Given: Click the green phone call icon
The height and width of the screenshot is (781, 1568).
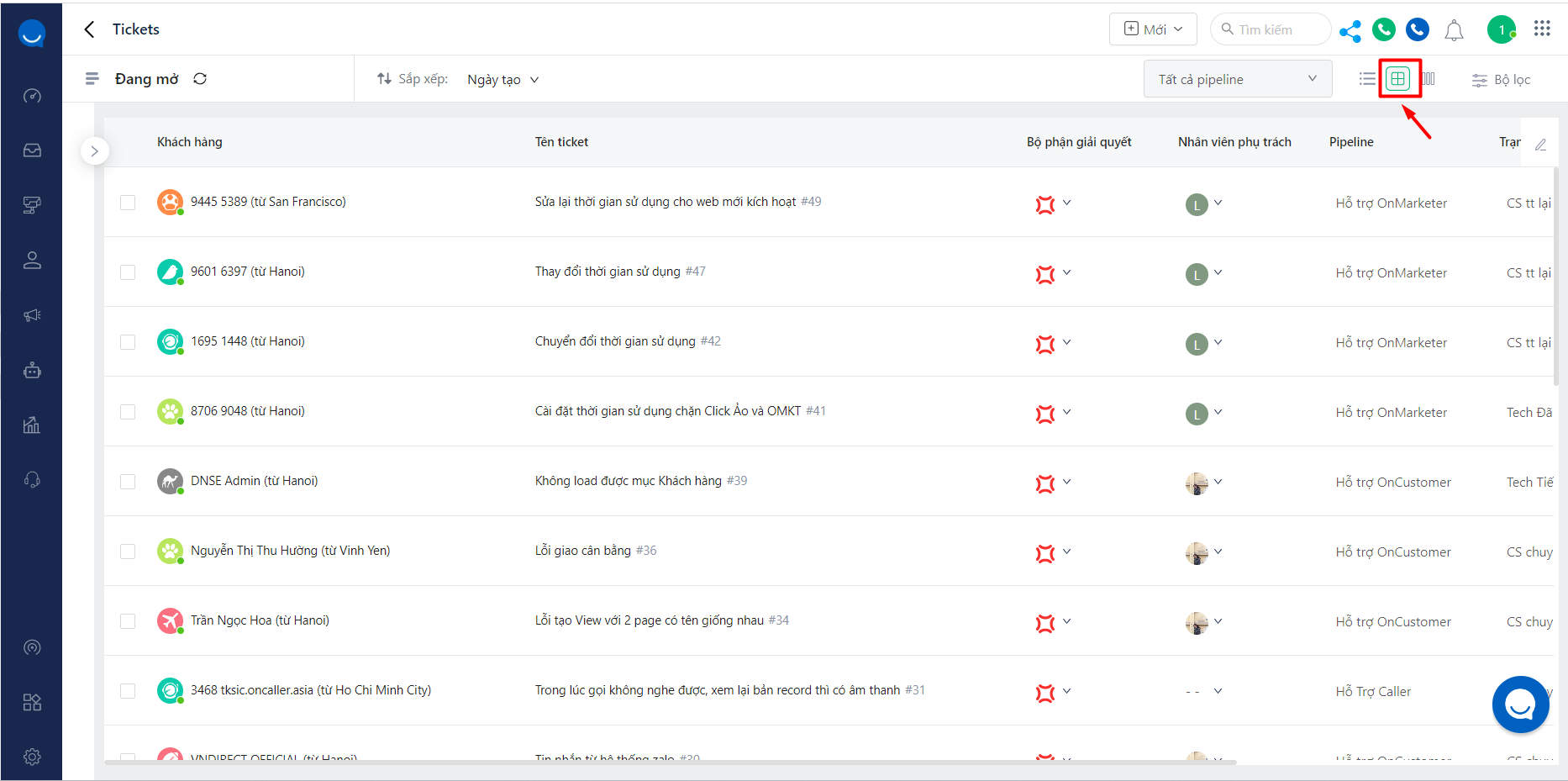Looking at the screenshot, I should pyautogui.click(x=1384, y=30).
